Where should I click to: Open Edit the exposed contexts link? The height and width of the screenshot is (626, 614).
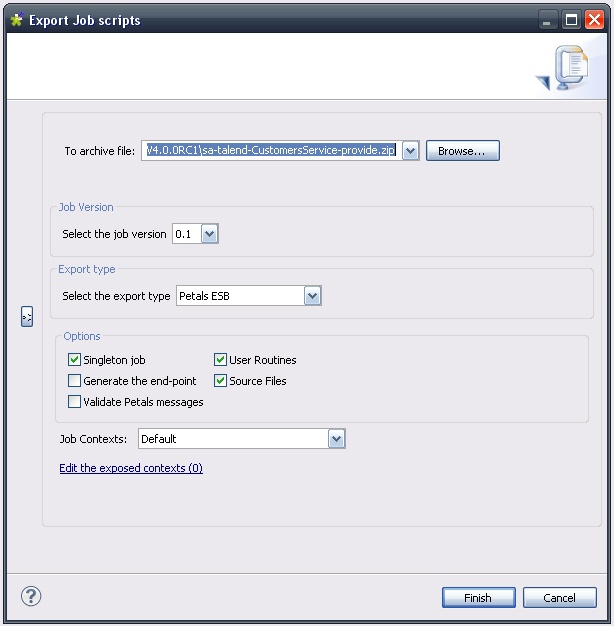coord(131,468)
